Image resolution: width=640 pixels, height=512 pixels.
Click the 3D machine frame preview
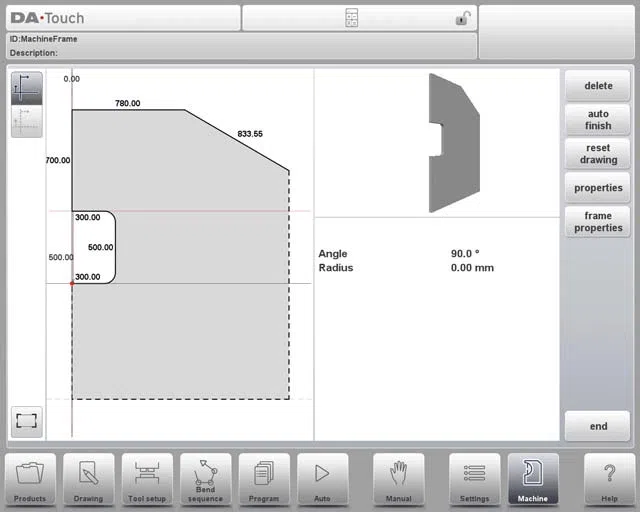point(454,143)
